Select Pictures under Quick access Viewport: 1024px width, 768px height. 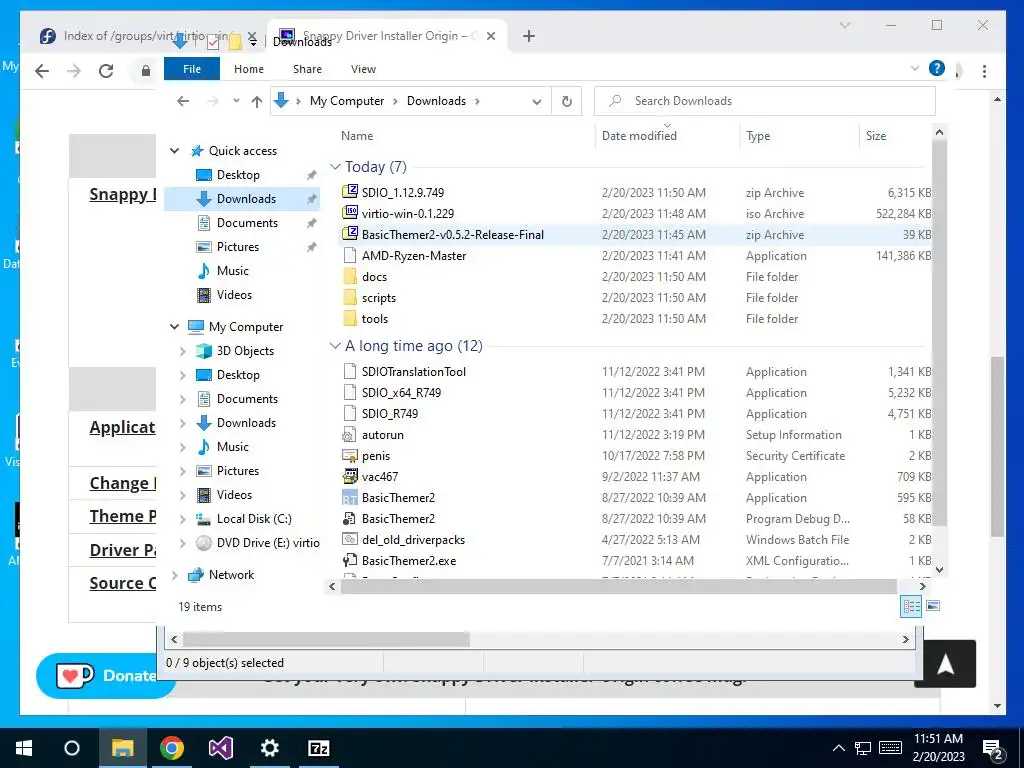238,247
